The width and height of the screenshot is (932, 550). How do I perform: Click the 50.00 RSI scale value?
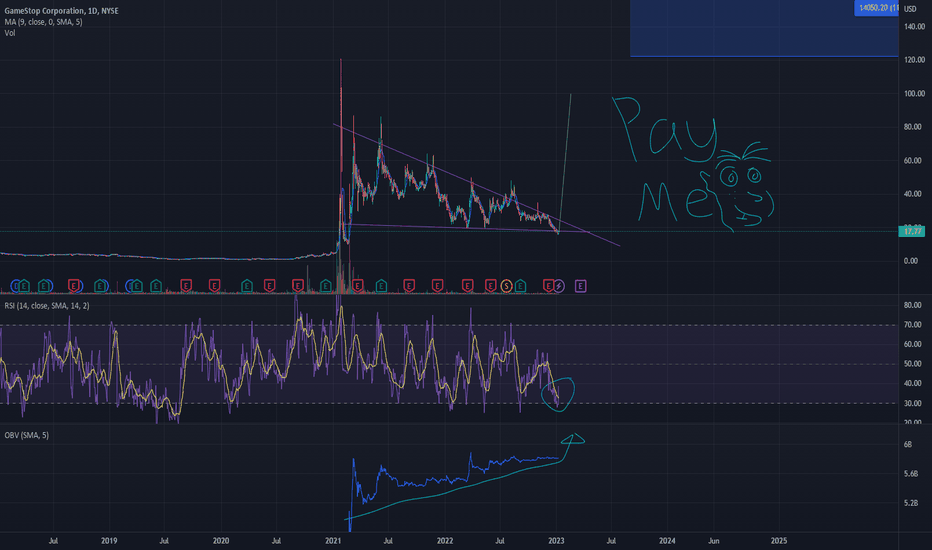tap(912, 364)
